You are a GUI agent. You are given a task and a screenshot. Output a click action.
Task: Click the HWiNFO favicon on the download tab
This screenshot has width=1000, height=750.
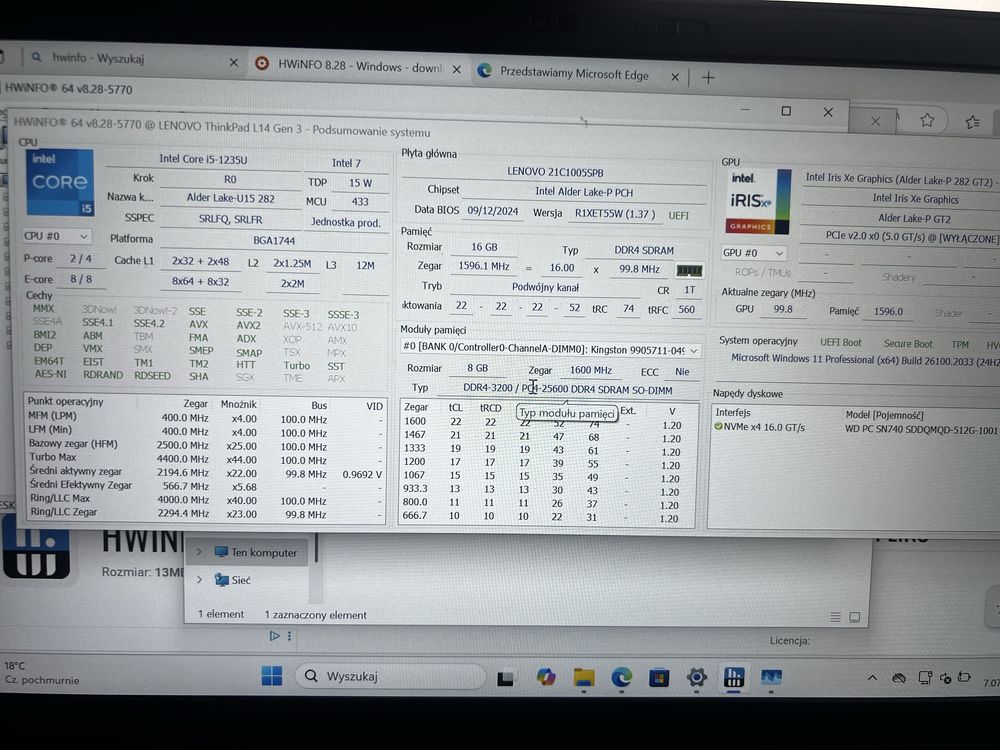click(x=261, y=64)
